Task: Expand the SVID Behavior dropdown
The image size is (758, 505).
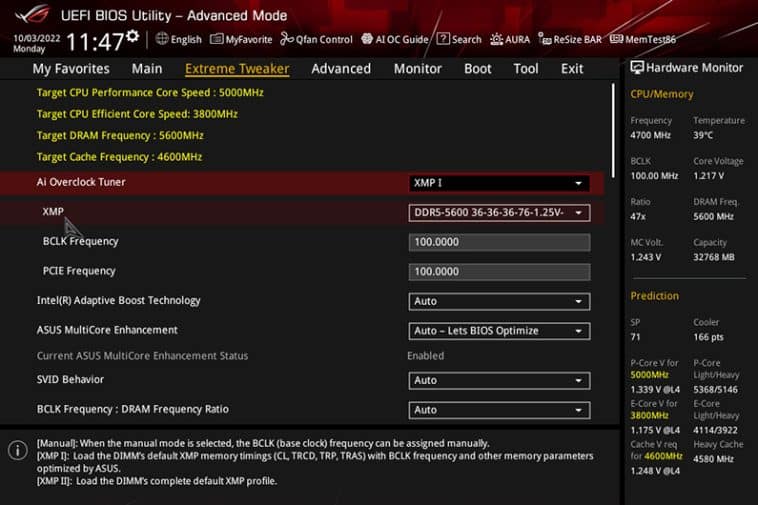Action: tap(499, 380)
